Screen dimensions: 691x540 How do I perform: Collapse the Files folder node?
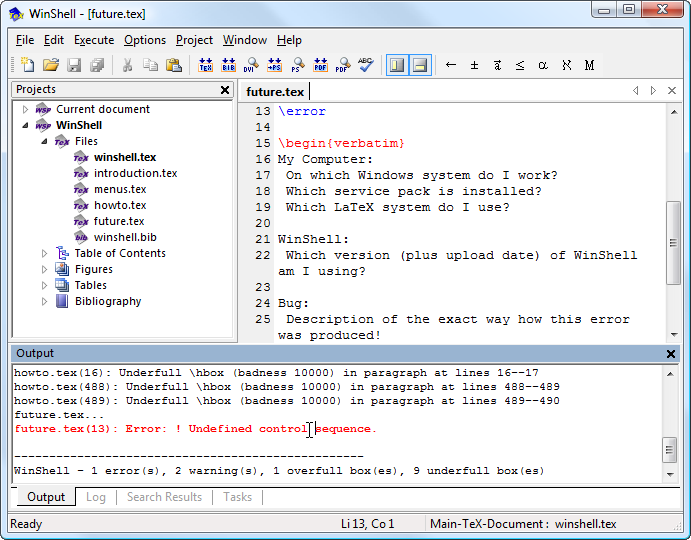point(45,142)
